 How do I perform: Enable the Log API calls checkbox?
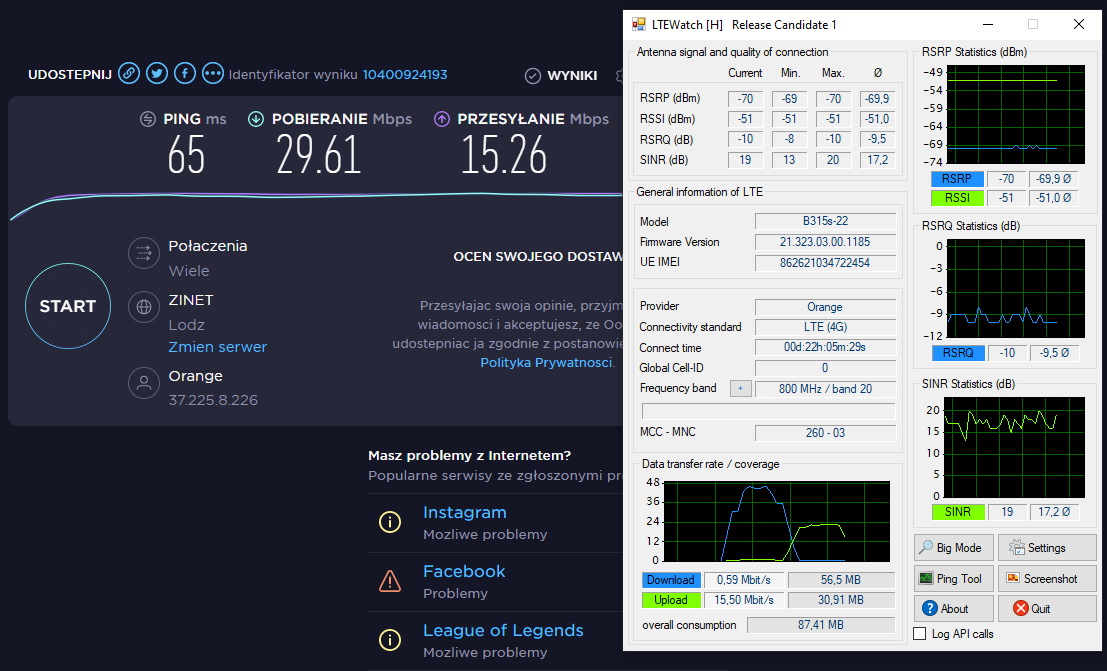point(920,634)
